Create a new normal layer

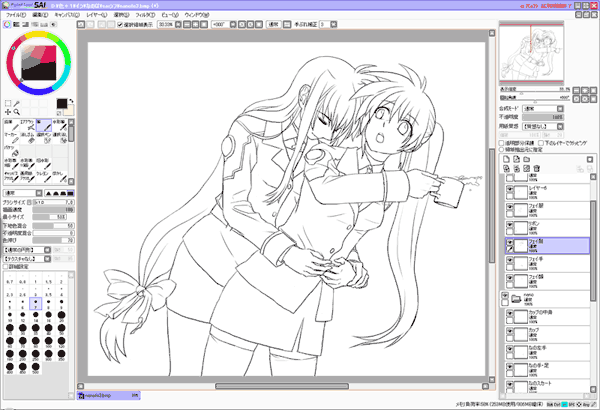click(506, 159)
